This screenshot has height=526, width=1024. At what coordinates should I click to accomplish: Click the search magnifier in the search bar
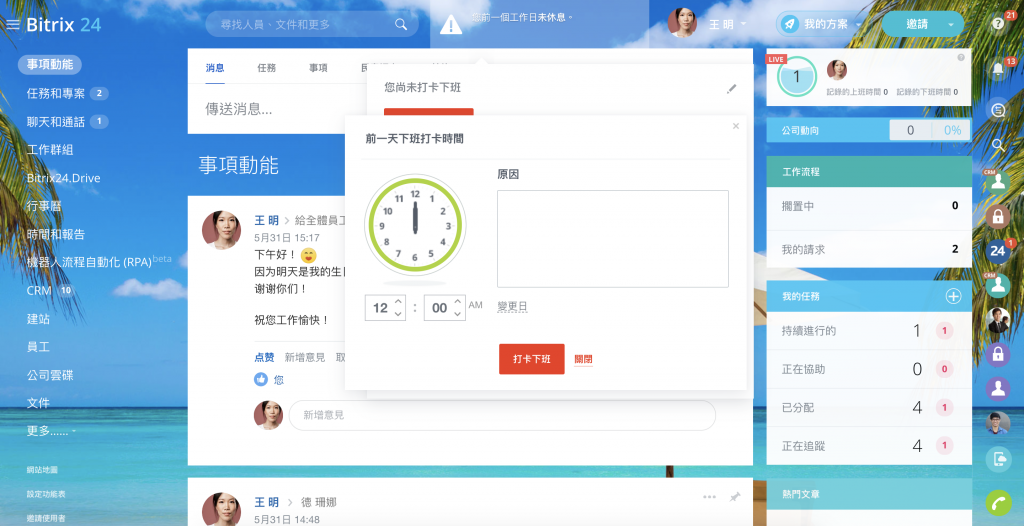[401, 25]
